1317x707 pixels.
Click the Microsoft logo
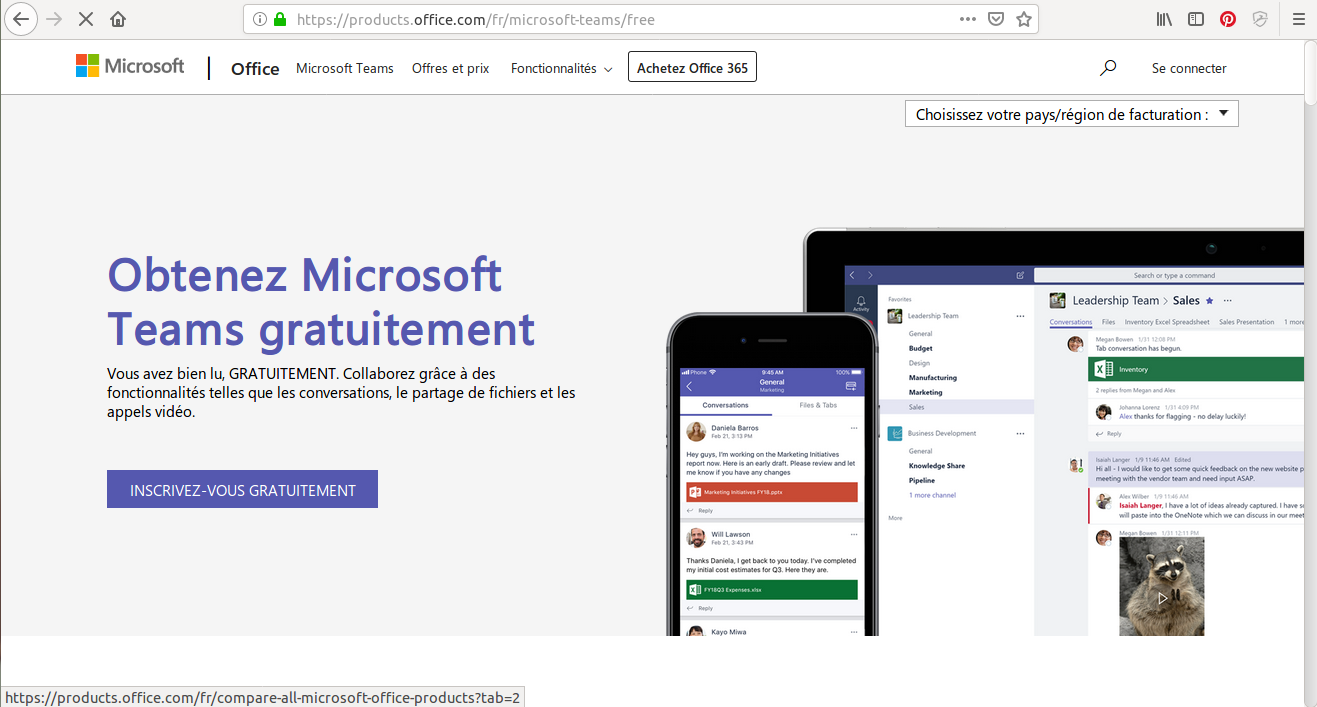[x=130, y=66]
